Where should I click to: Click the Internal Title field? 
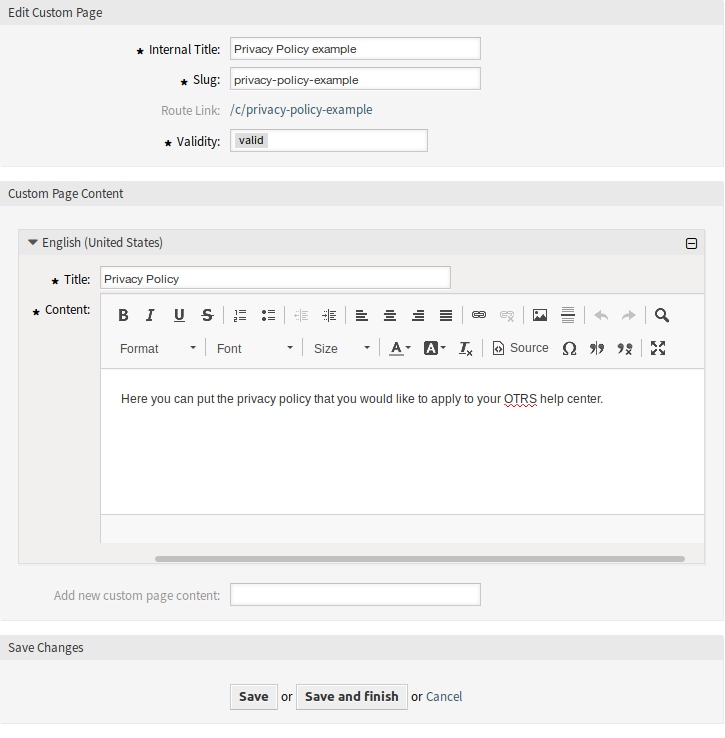(355, 49)
